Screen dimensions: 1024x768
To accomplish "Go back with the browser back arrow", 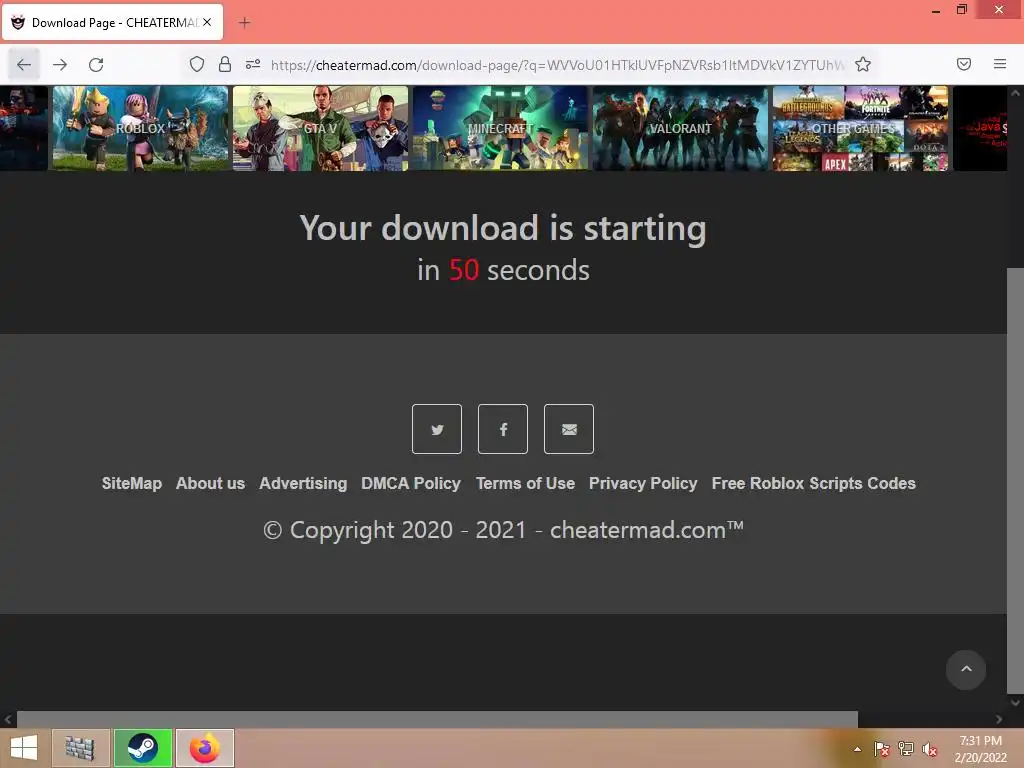I will [x=24, y=65].
